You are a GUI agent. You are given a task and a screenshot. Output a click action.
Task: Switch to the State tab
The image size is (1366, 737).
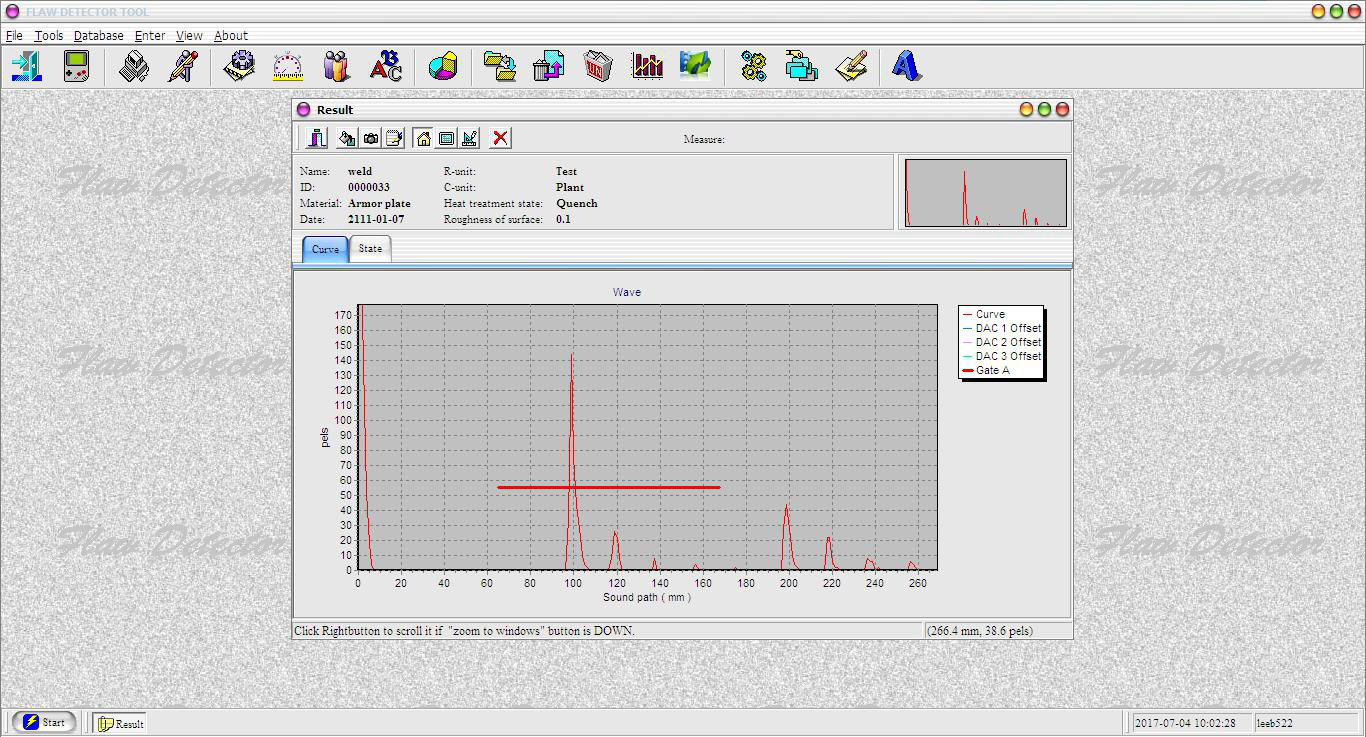click(x=370, y=249)
